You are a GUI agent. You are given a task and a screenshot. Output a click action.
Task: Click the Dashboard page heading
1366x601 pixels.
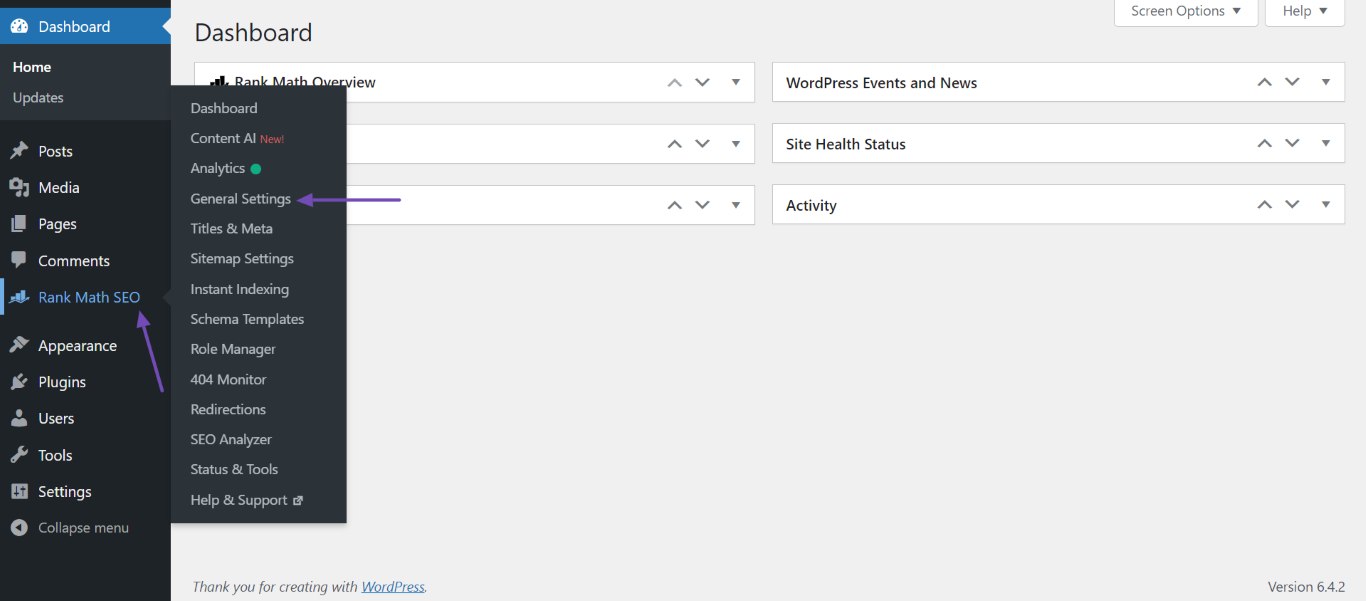click(253, 33)
